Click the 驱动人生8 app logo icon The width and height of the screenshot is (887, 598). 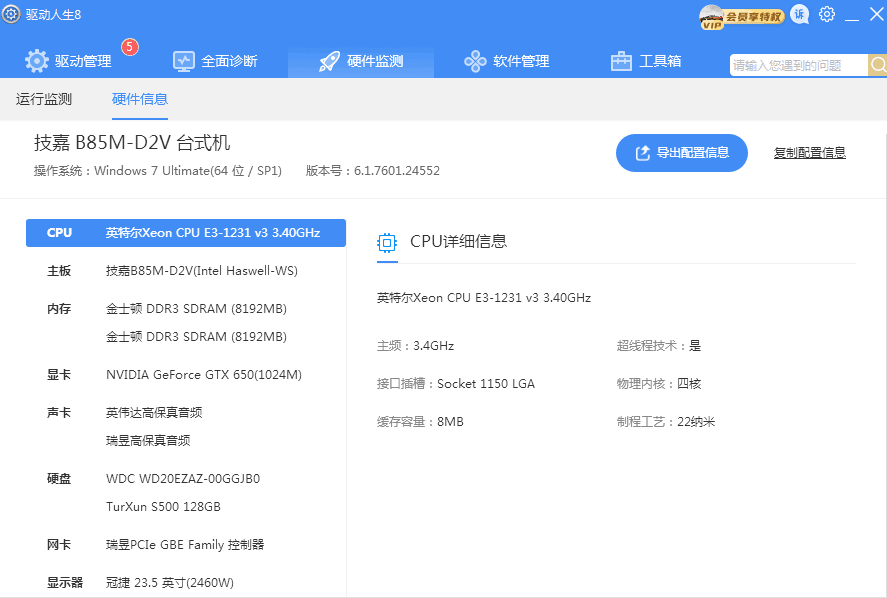(11, 14)
